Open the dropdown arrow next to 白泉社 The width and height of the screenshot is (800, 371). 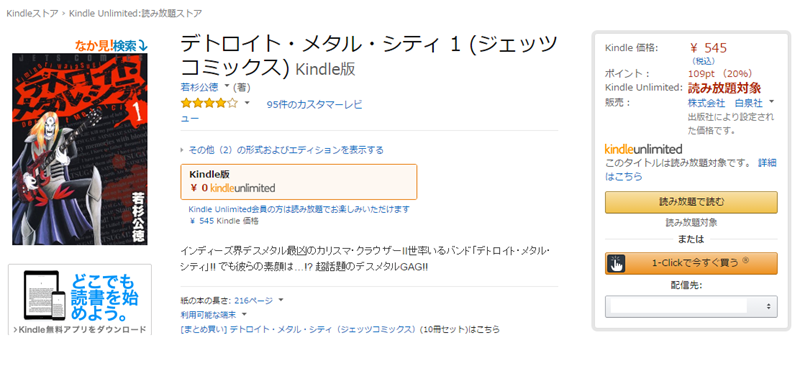771,102
